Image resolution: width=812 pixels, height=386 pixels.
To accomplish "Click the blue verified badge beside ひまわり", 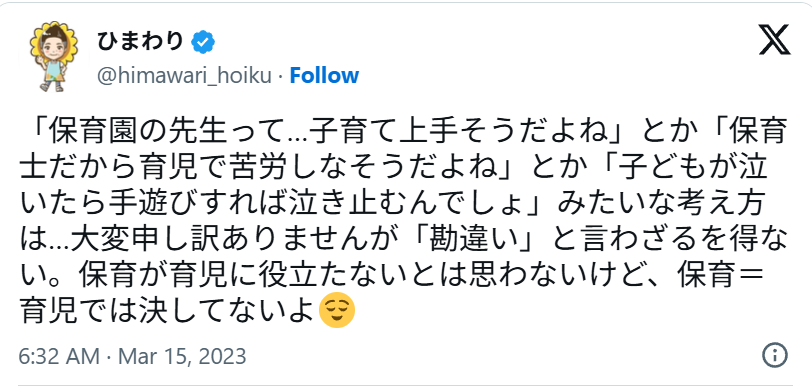I will (x=203, y=42).
